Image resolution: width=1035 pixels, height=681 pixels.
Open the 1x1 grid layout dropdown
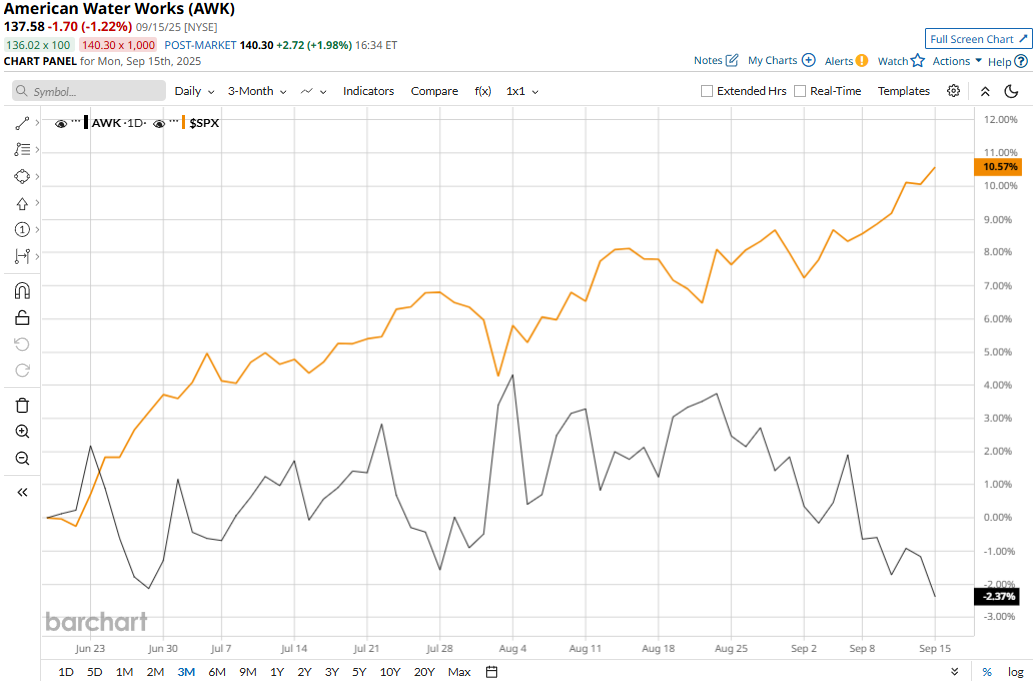(x=522, y=91)
